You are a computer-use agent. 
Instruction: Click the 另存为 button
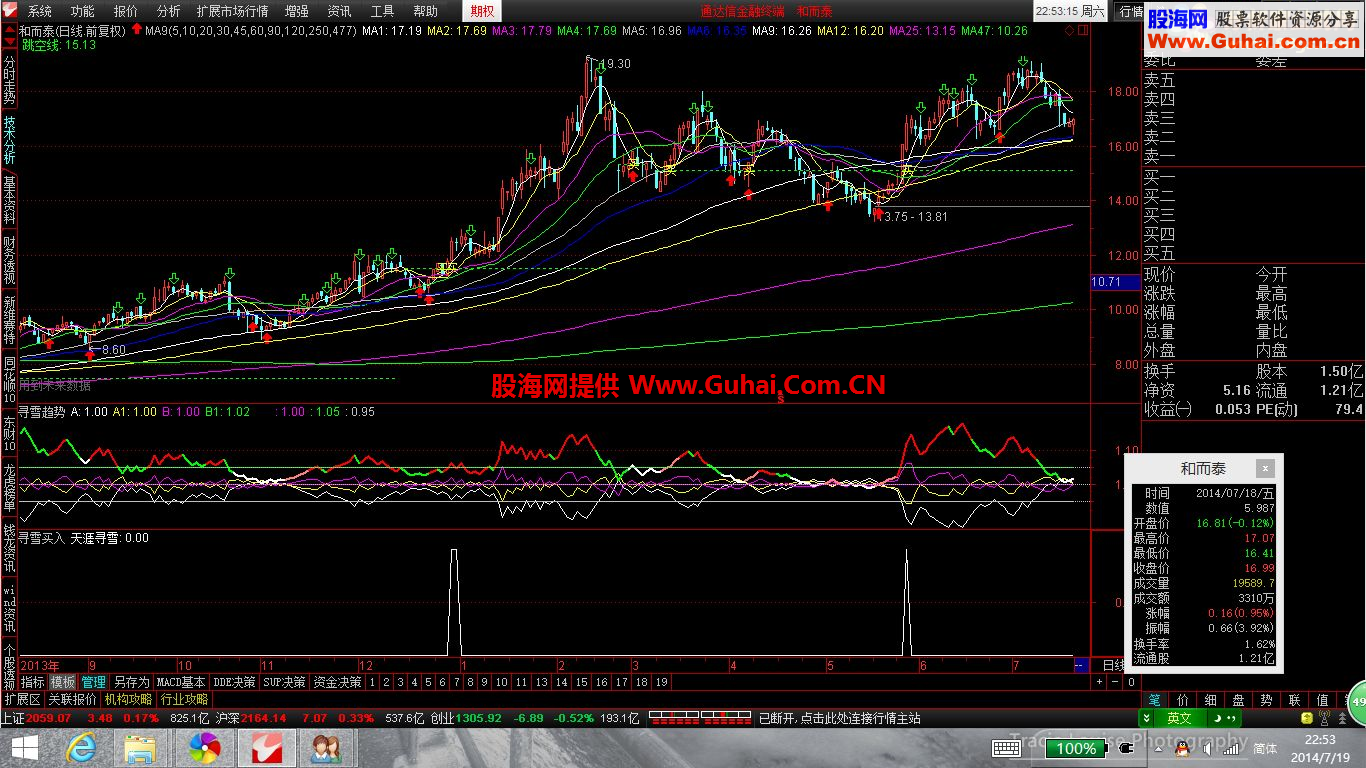[131, 682]
